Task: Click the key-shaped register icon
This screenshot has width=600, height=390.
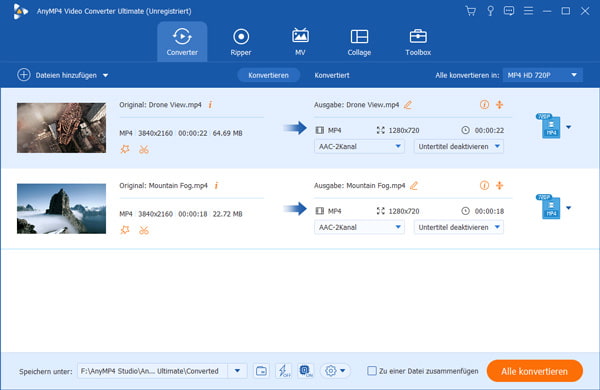Action: 490,11
